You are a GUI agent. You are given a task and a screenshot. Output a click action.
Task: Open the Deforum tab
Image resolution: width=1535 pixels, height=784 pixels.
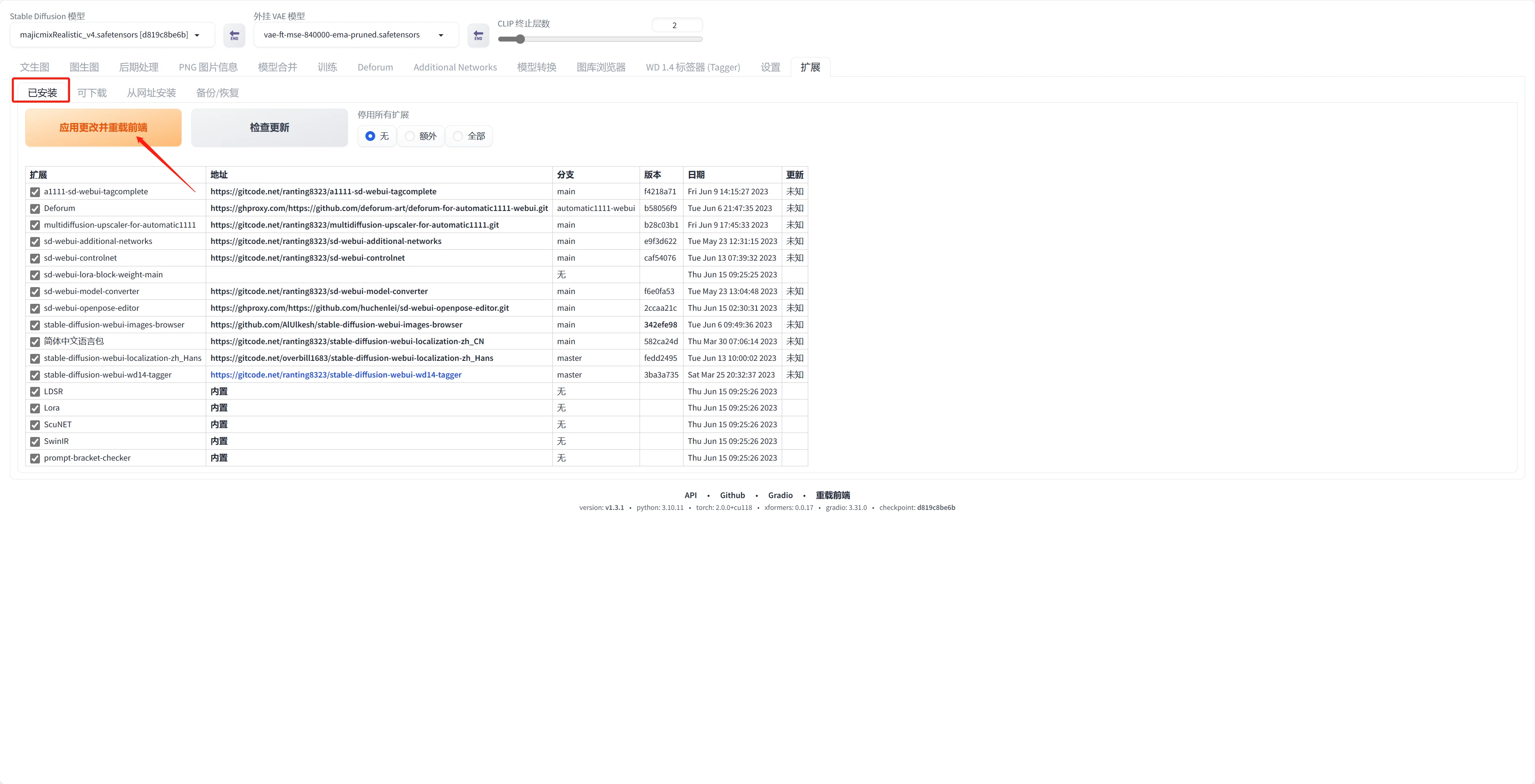tap(376, 67)
